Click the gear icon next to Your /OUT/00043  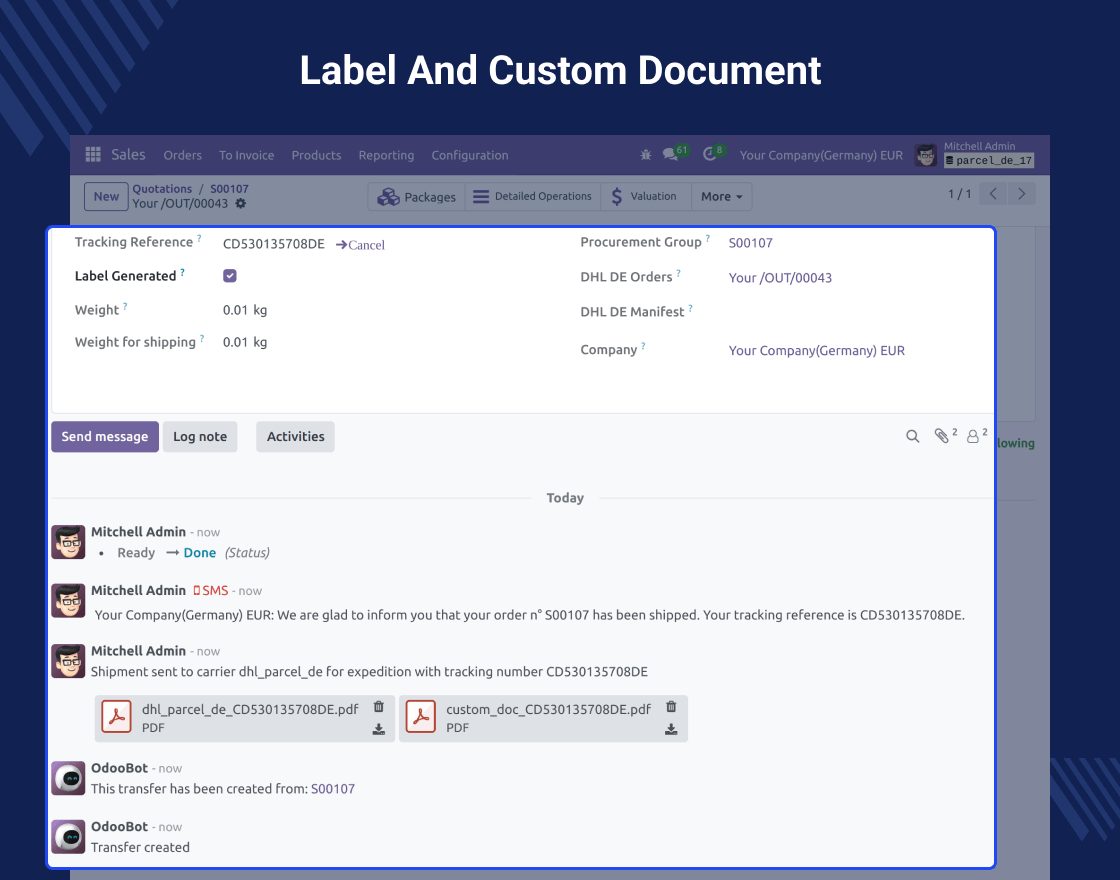click(x=241, y=204)
